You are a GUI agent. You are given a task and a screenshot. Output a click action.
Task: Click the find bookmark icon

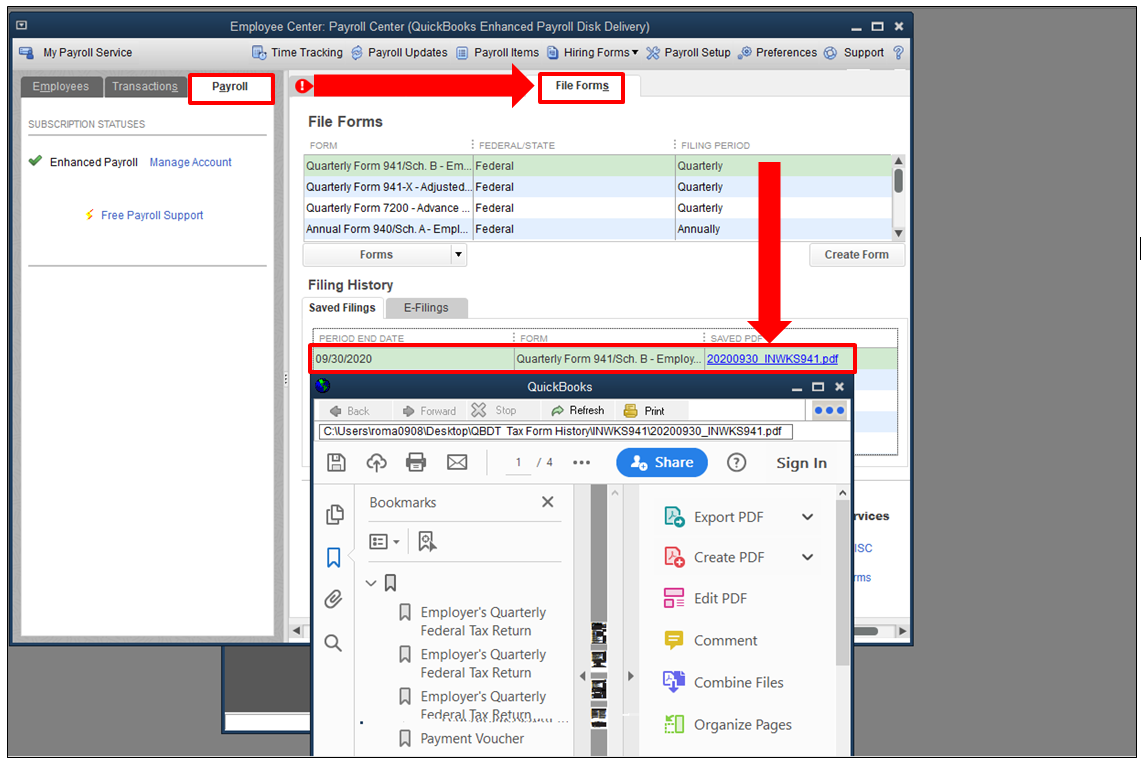click(x=427, y=541)
